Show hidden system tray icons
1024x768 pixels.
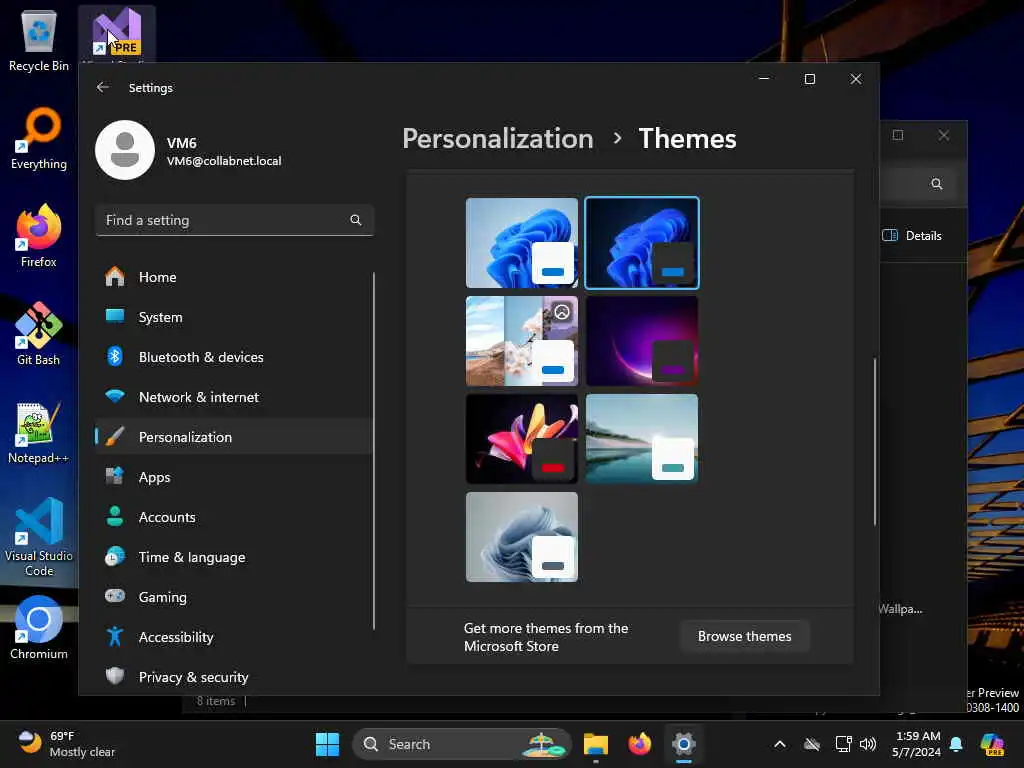click(780, 744)
